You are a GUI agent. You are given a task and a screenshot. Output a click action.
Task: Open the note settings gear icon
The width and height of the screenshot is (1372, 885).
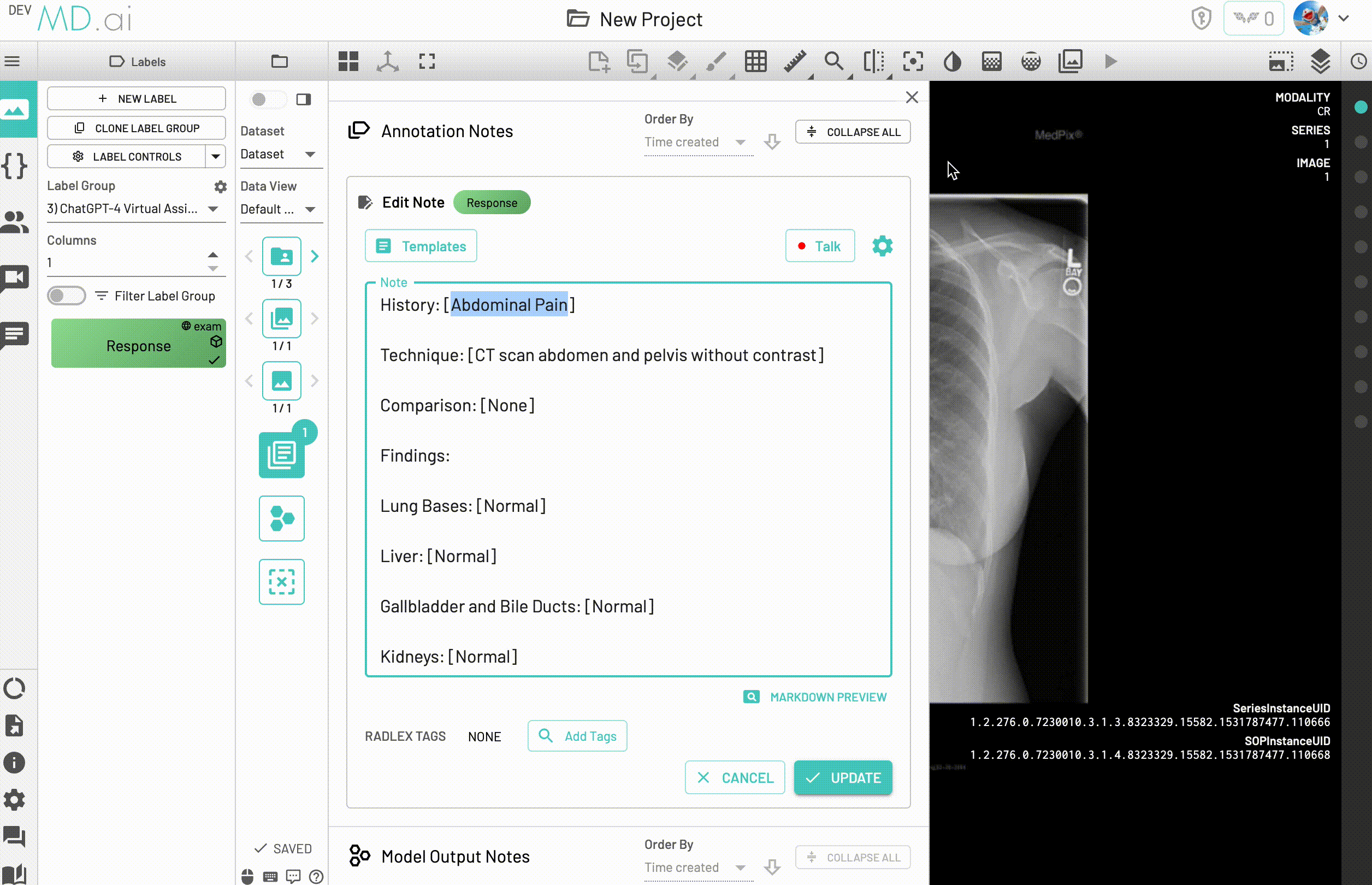(882, 246)
